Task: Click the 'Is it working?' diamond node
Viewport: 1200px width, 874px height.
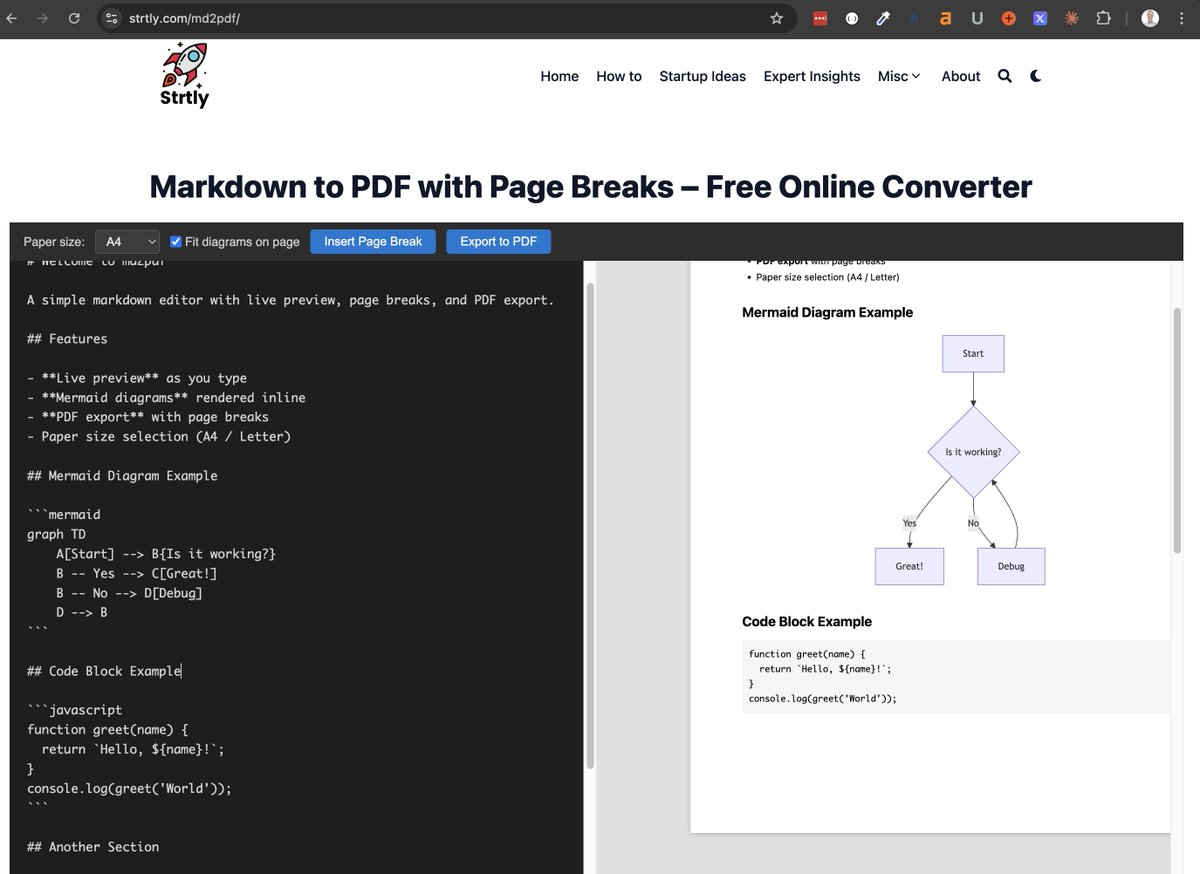Action: tap(973, 452)
